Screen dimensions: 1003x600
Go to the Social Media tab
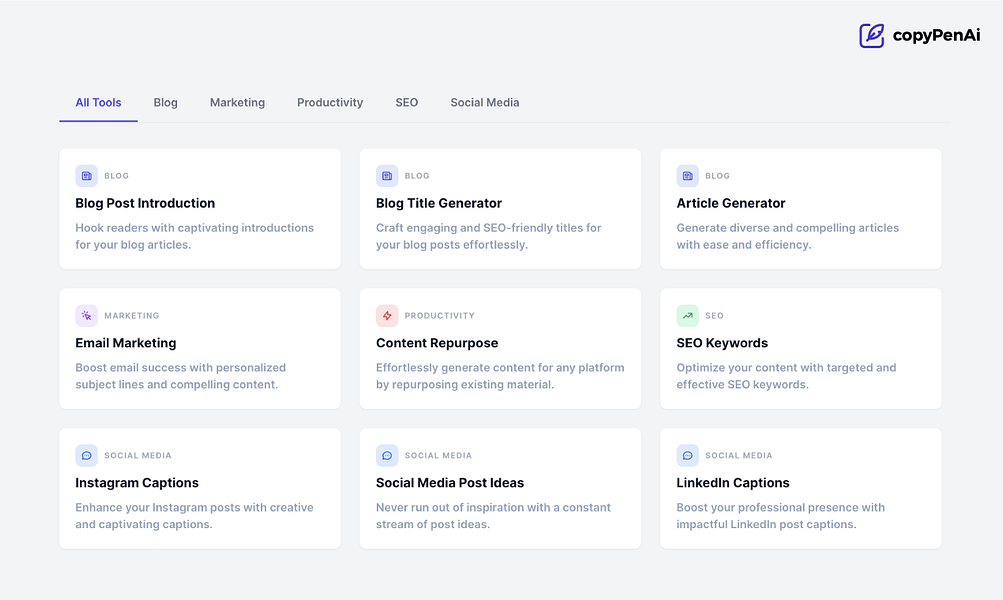click(485, 103)
